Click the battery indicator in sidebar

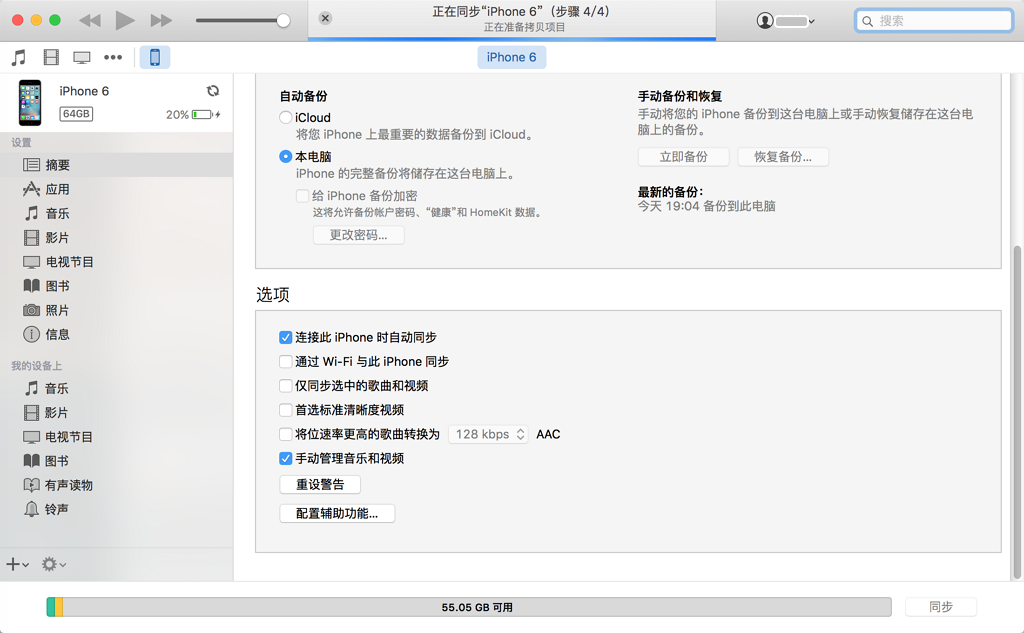(x=203, y=114)
